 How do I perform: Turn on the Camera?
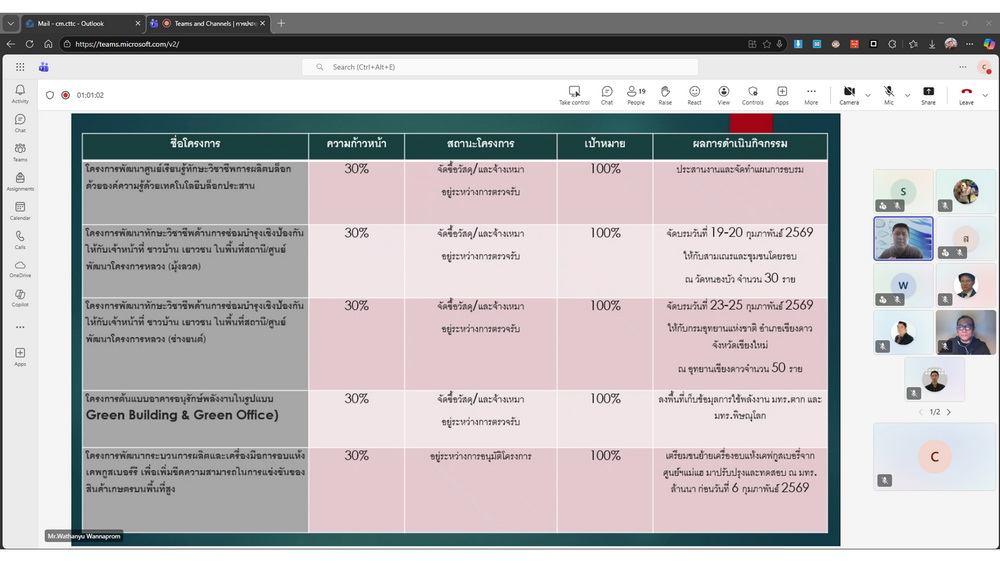coord(849,95)
